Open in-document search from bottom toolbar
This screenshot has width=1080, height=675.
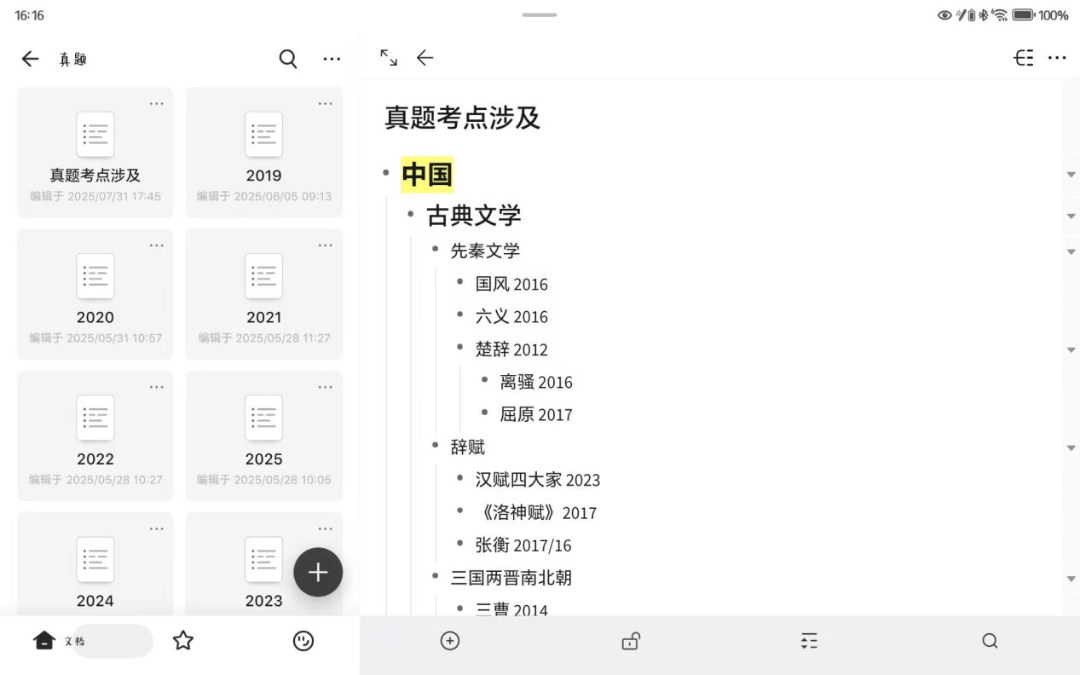(989, 641)
